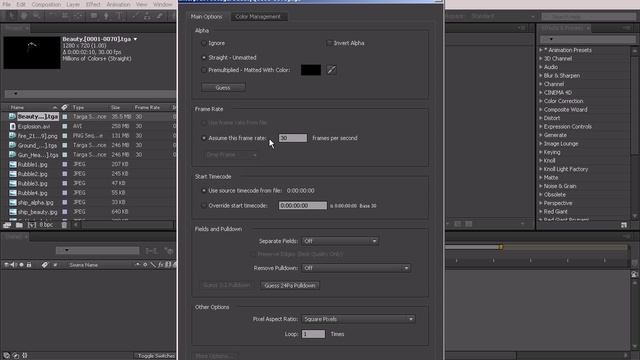640x360 pixels.
Task: Select Use source timecode from file
Action: coord(204,191)
